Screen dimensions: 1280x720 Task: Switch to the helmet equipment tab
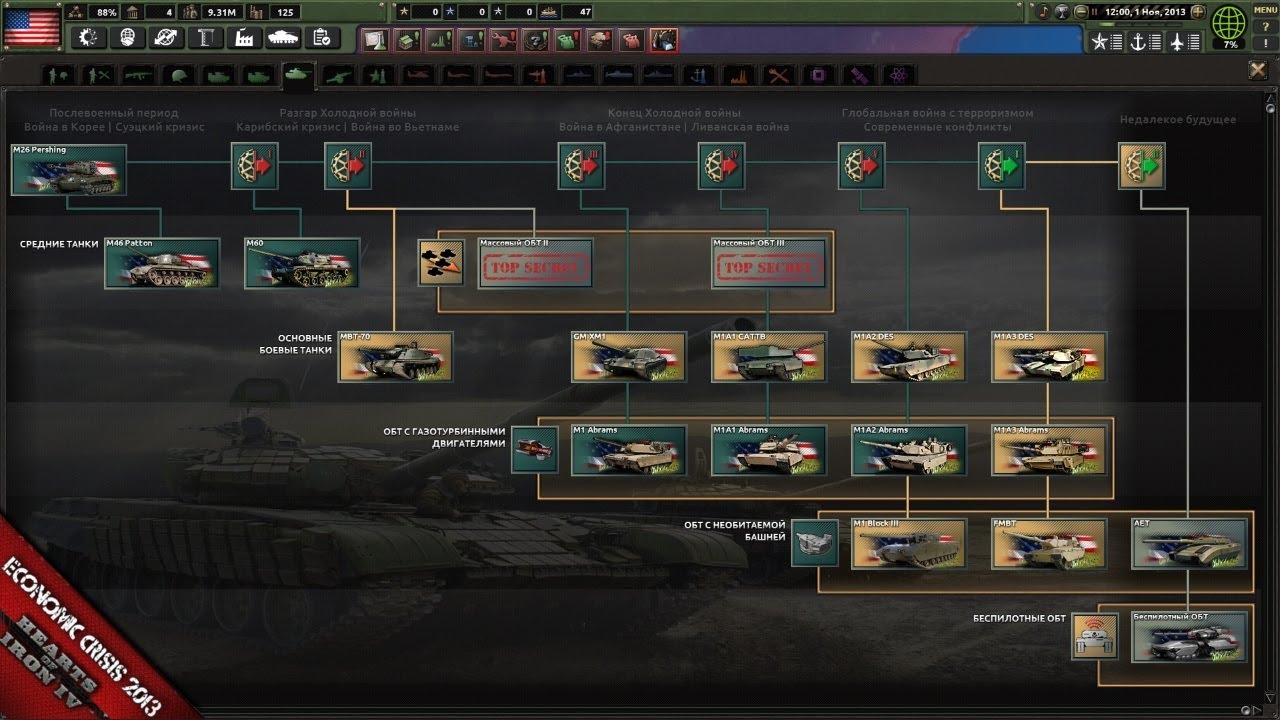click(x=178, y=75)
